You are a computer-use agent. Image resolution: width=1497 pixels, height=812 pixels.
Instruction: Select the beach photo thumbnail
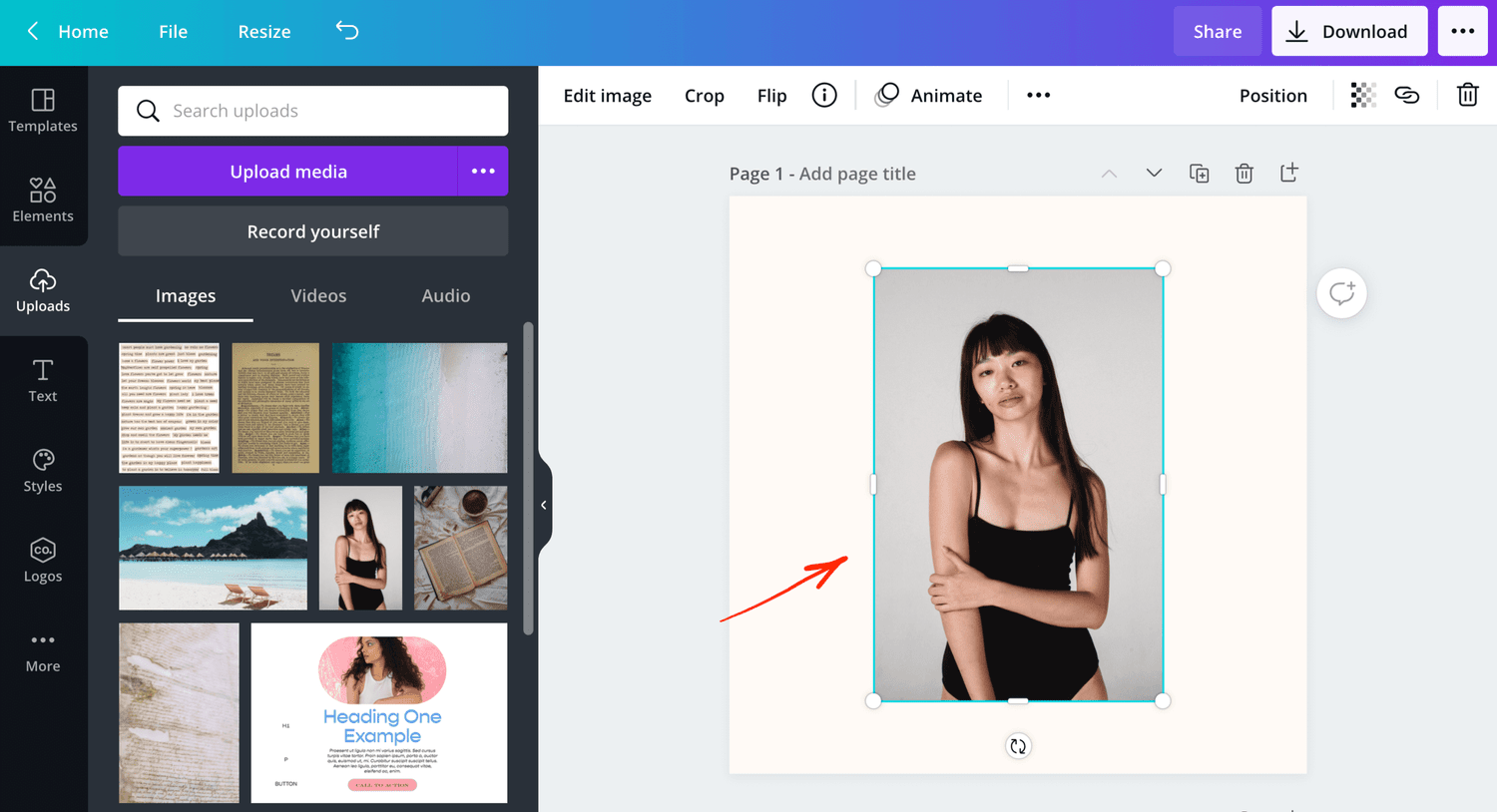tap(213, 548)
